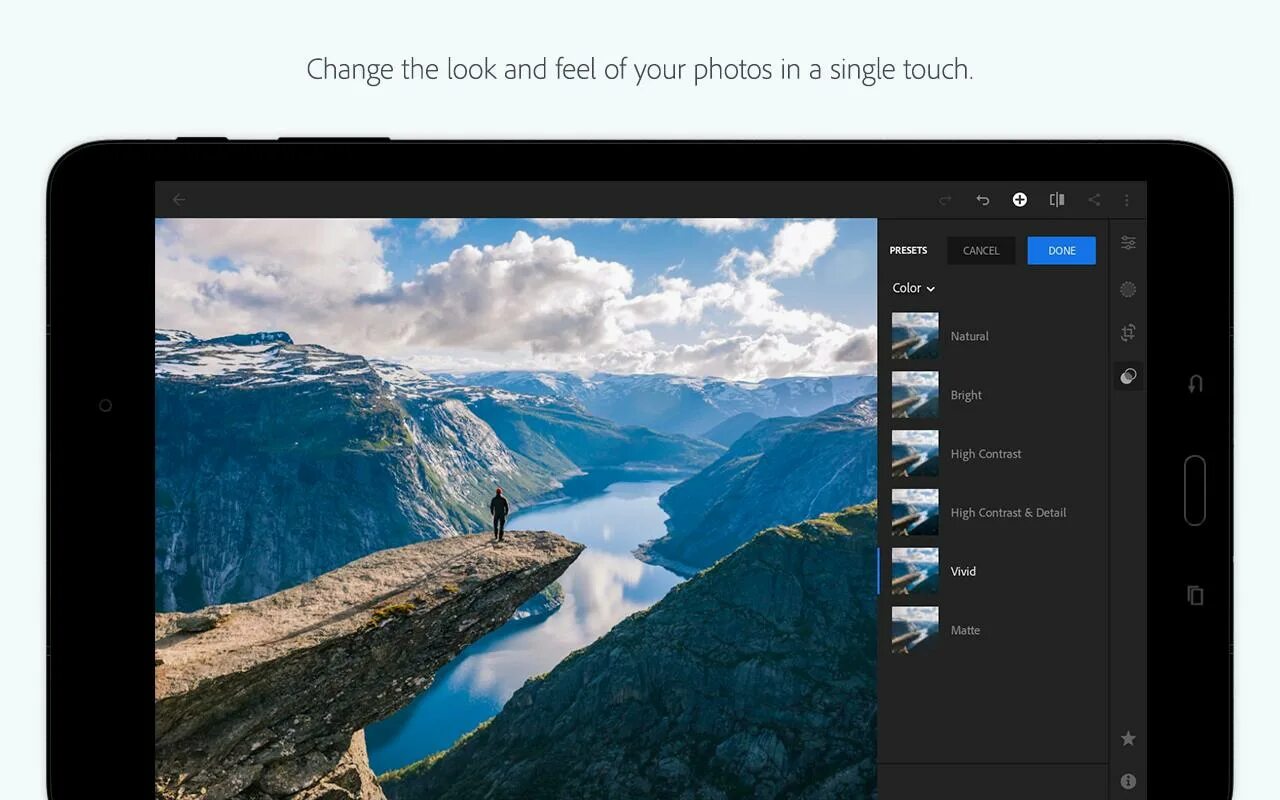Viewport: 1280px width, 800px height.
Task: Click the PRESETS panel heading
Action: [x=908, y=251]
